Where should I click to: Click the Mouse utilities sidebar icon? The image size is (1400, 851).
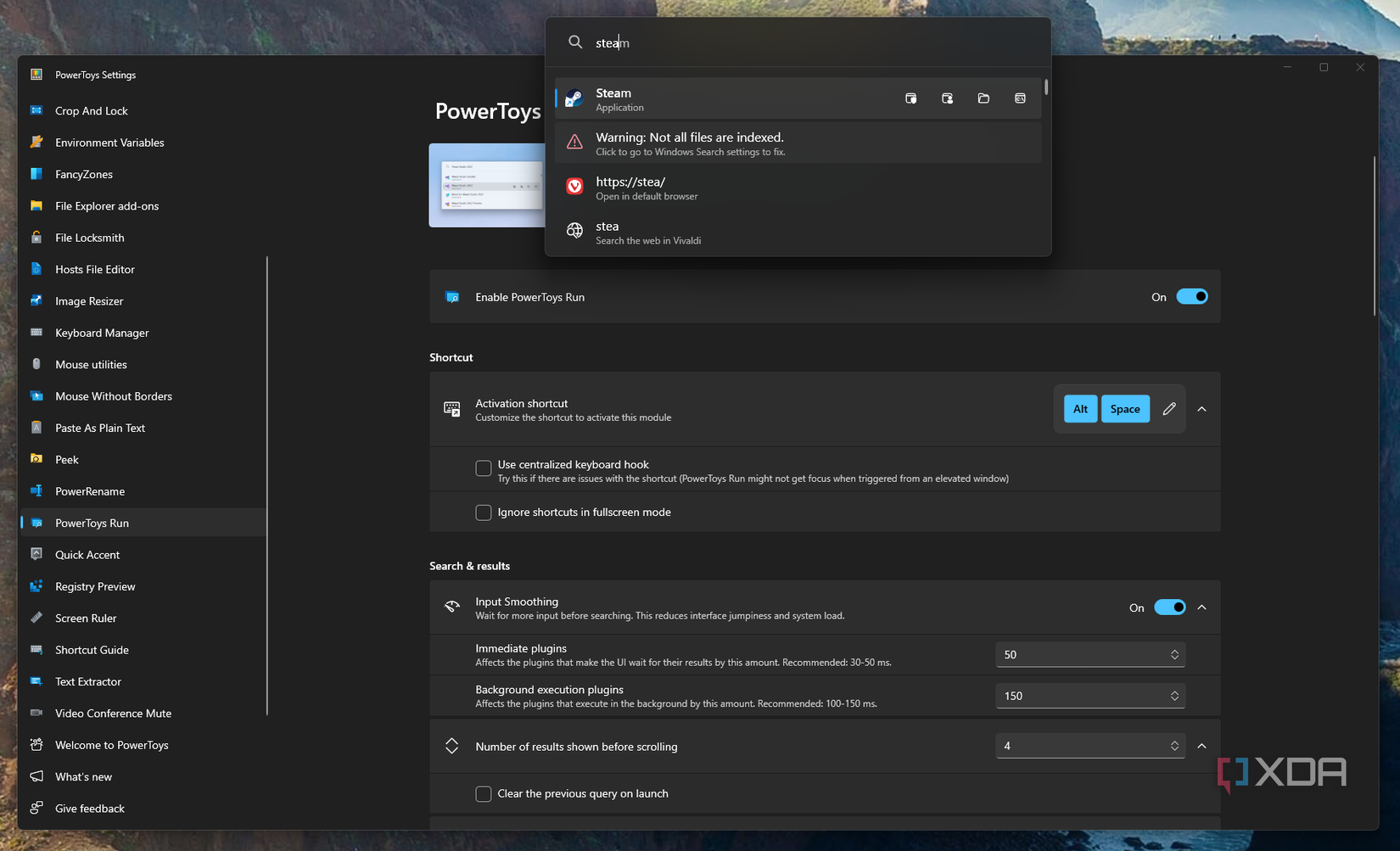point(36,364)
